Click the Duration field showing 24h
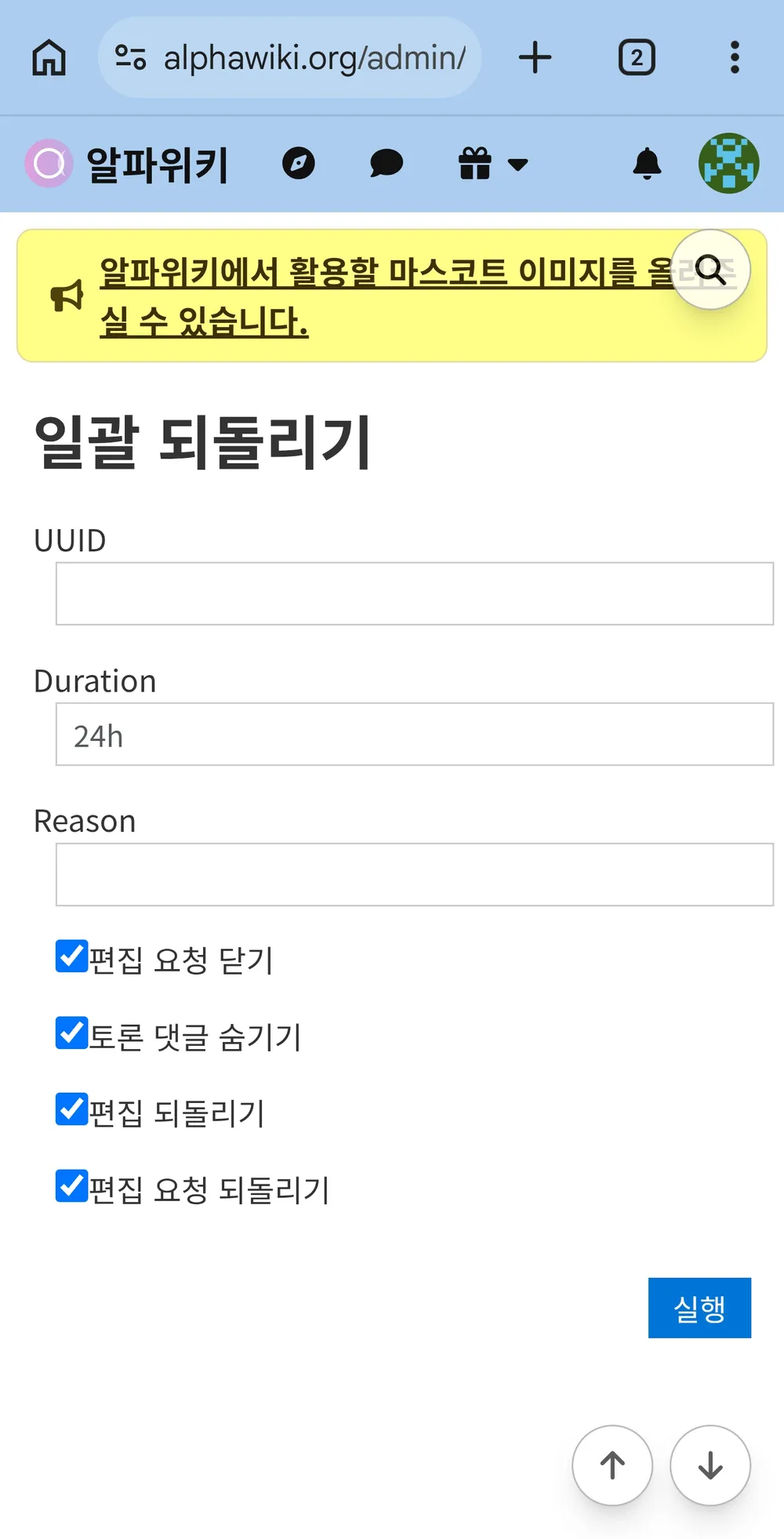The image size is (784, 1539). click(414, 734)
